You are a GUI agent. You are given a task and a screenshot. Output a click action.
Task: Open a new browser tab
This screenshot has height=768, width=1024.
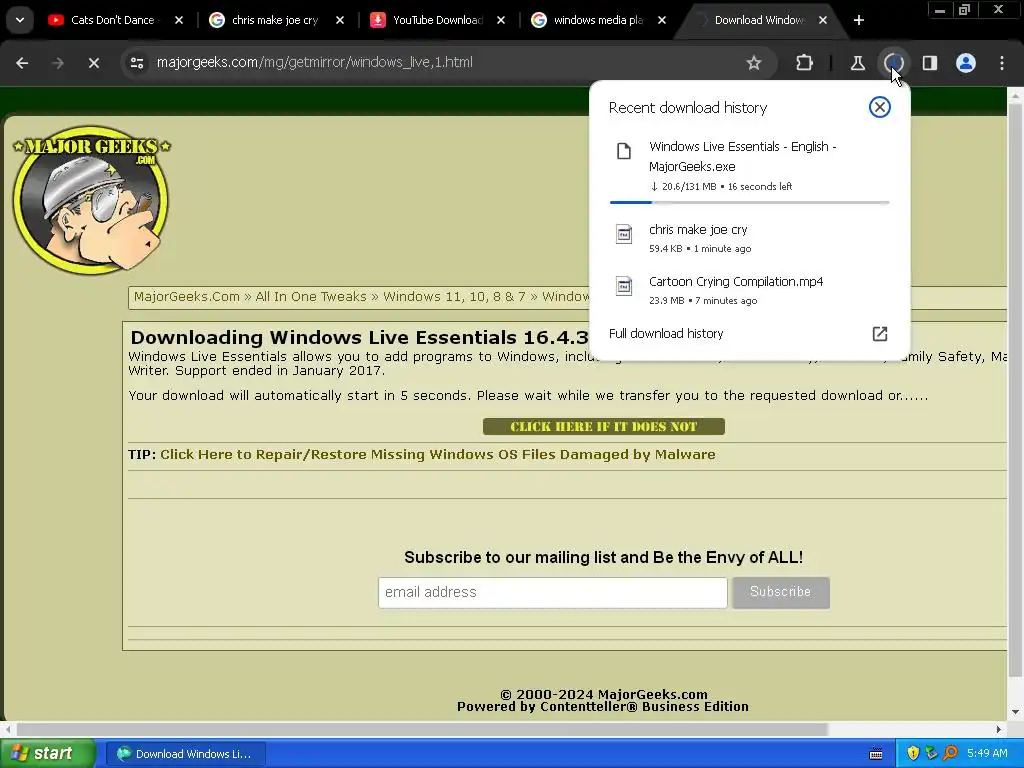tap(859, 20)
